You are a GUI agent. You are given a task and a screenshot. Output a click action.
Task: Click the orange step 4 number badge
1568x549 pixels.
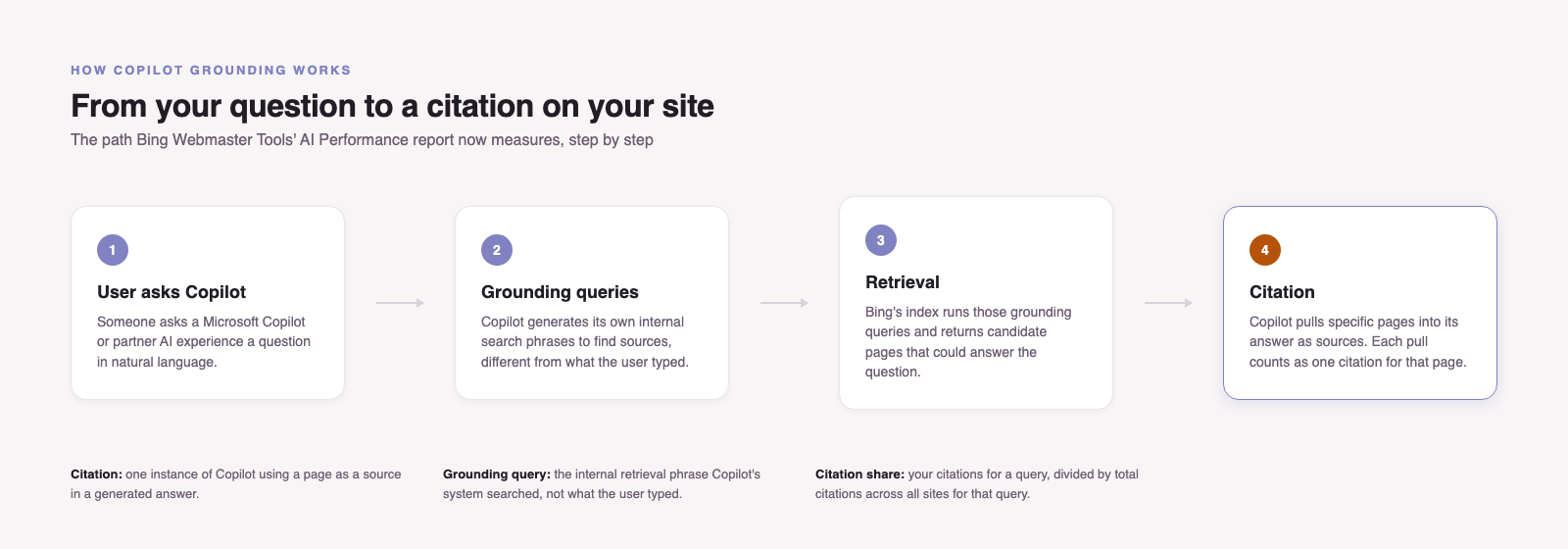(1265, 250)
